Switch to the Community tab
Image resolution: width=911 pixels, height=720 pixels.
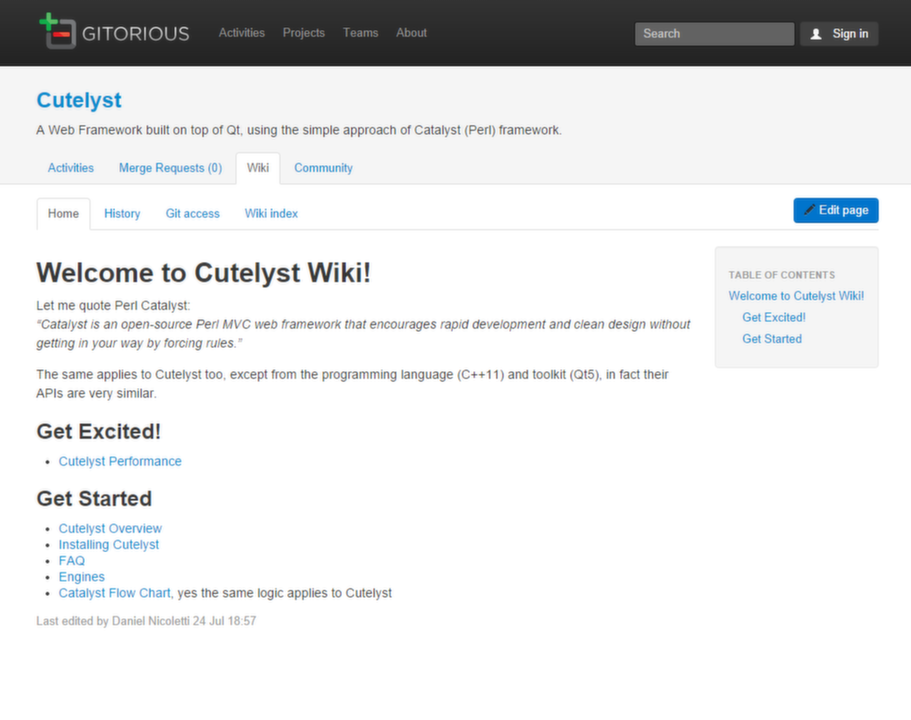tap(323, 168)
